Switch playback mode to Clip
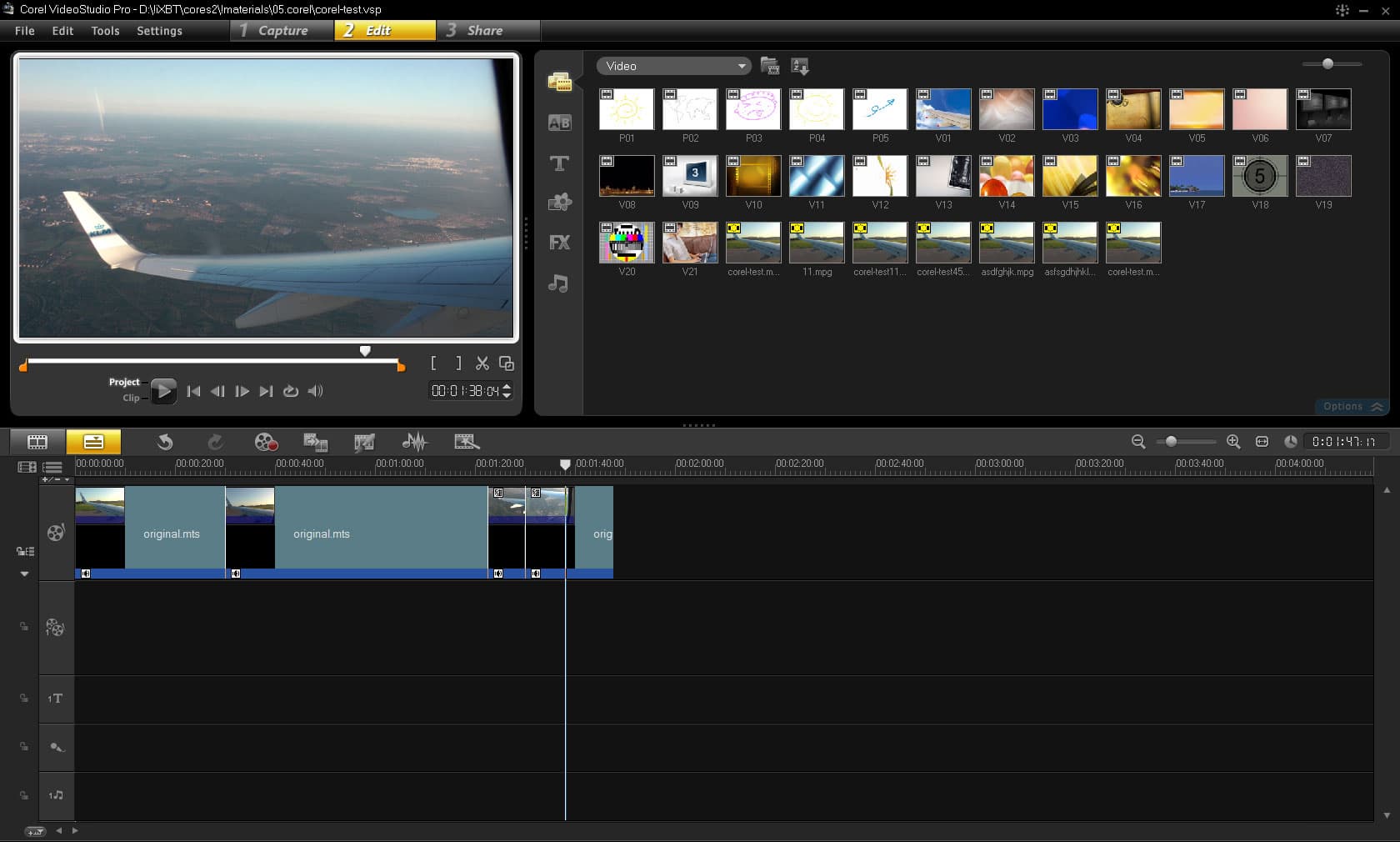This screenshot has height=842, width=1400. (131, 398)
